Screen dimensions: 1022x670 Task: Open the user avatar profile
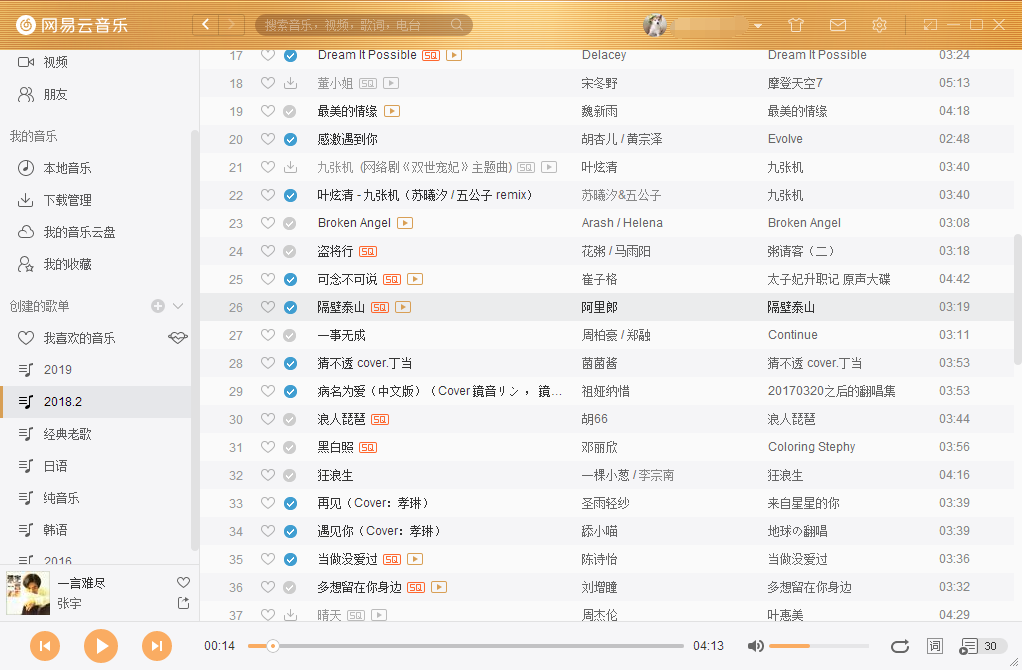[x=655, y=25]
